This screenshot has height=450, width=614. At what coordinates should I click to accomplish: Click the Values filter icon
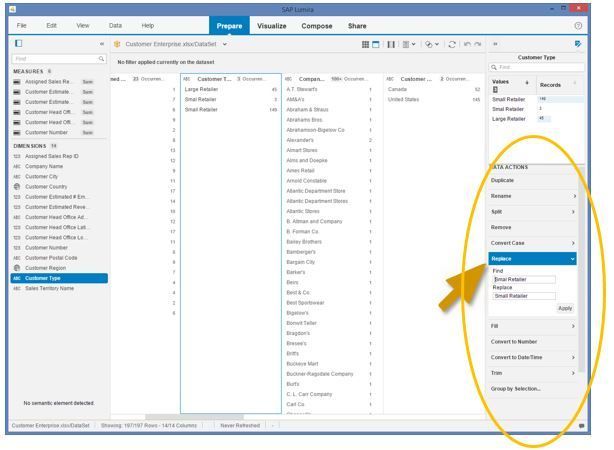point(495,90)
